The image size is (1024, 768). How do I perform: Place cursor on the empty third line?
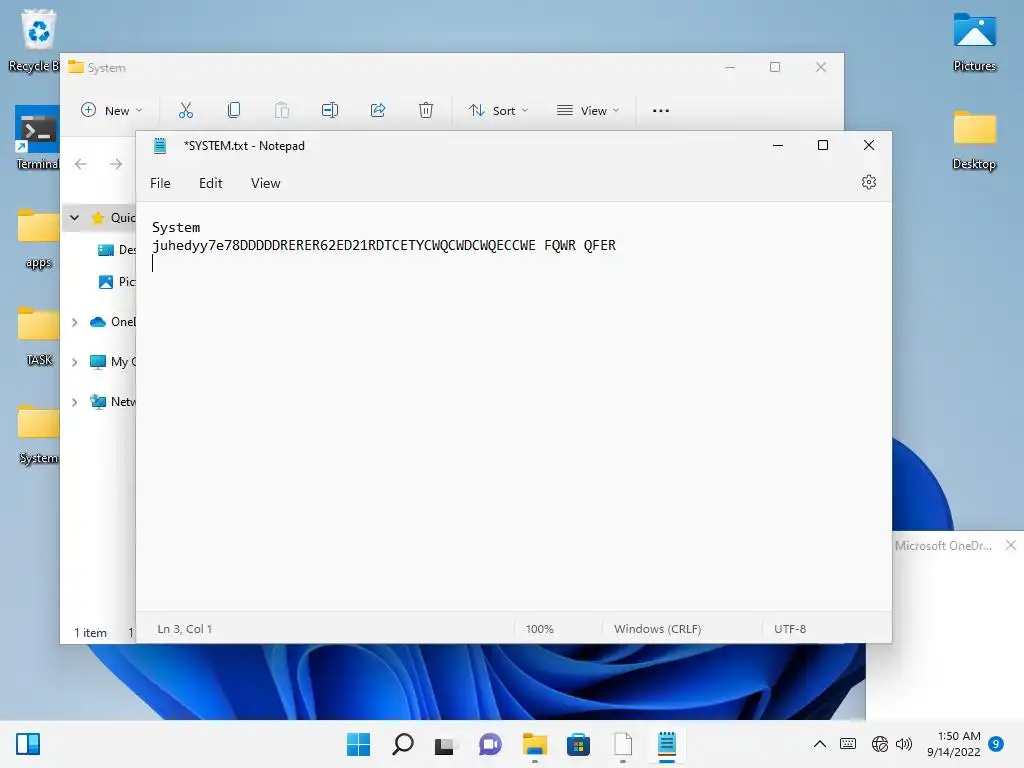154,263
